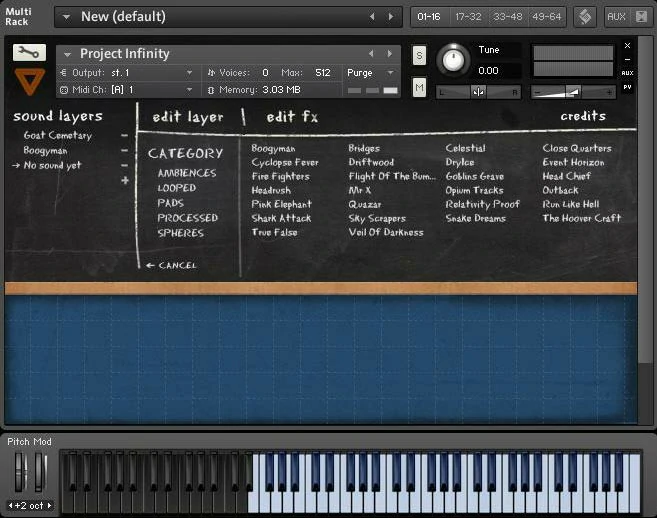The height and width of the screenshot is (518, 657).
Task: Minimize the instrument header view
Action: coord(627,60)
